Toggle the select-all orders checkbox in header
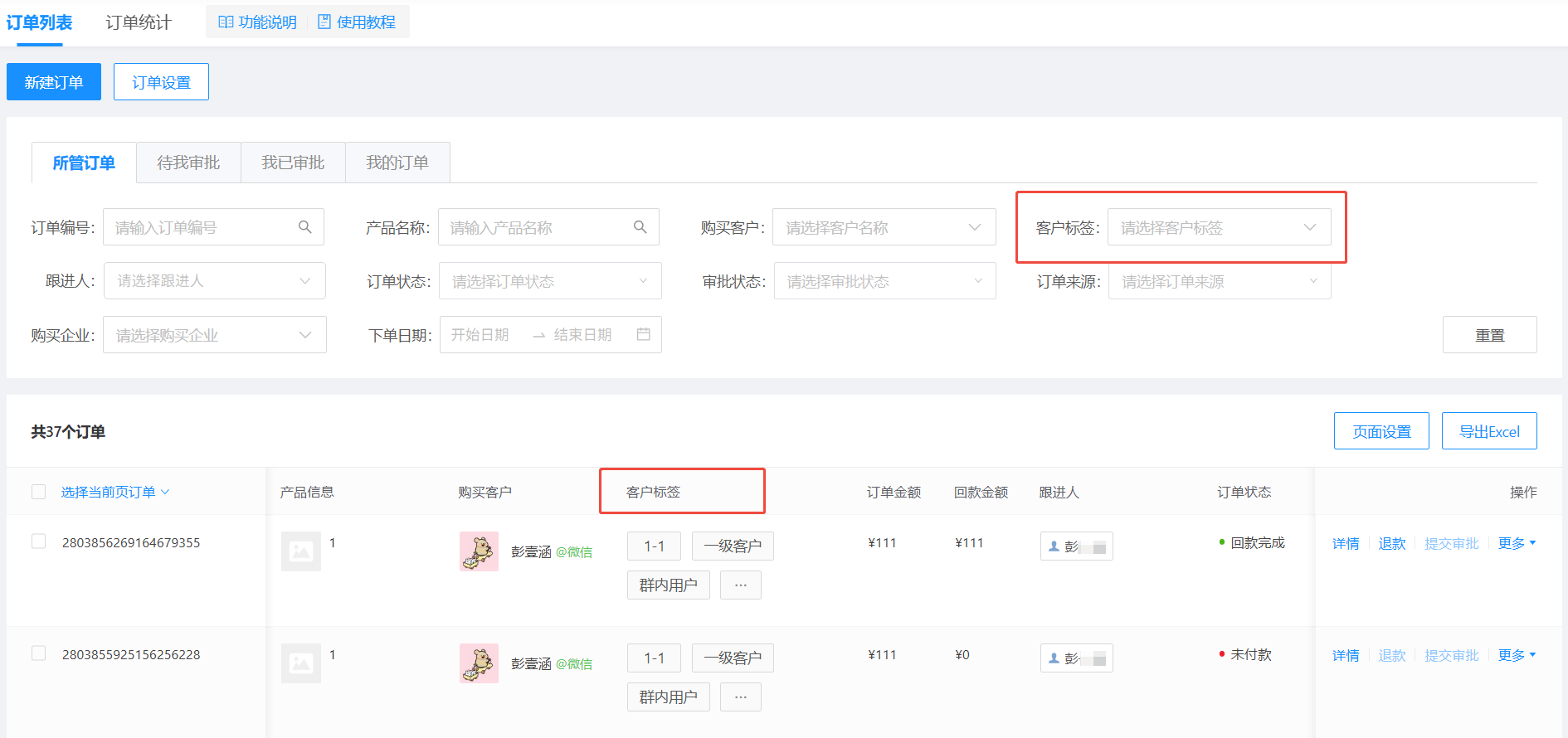 [x=38, y=492]
